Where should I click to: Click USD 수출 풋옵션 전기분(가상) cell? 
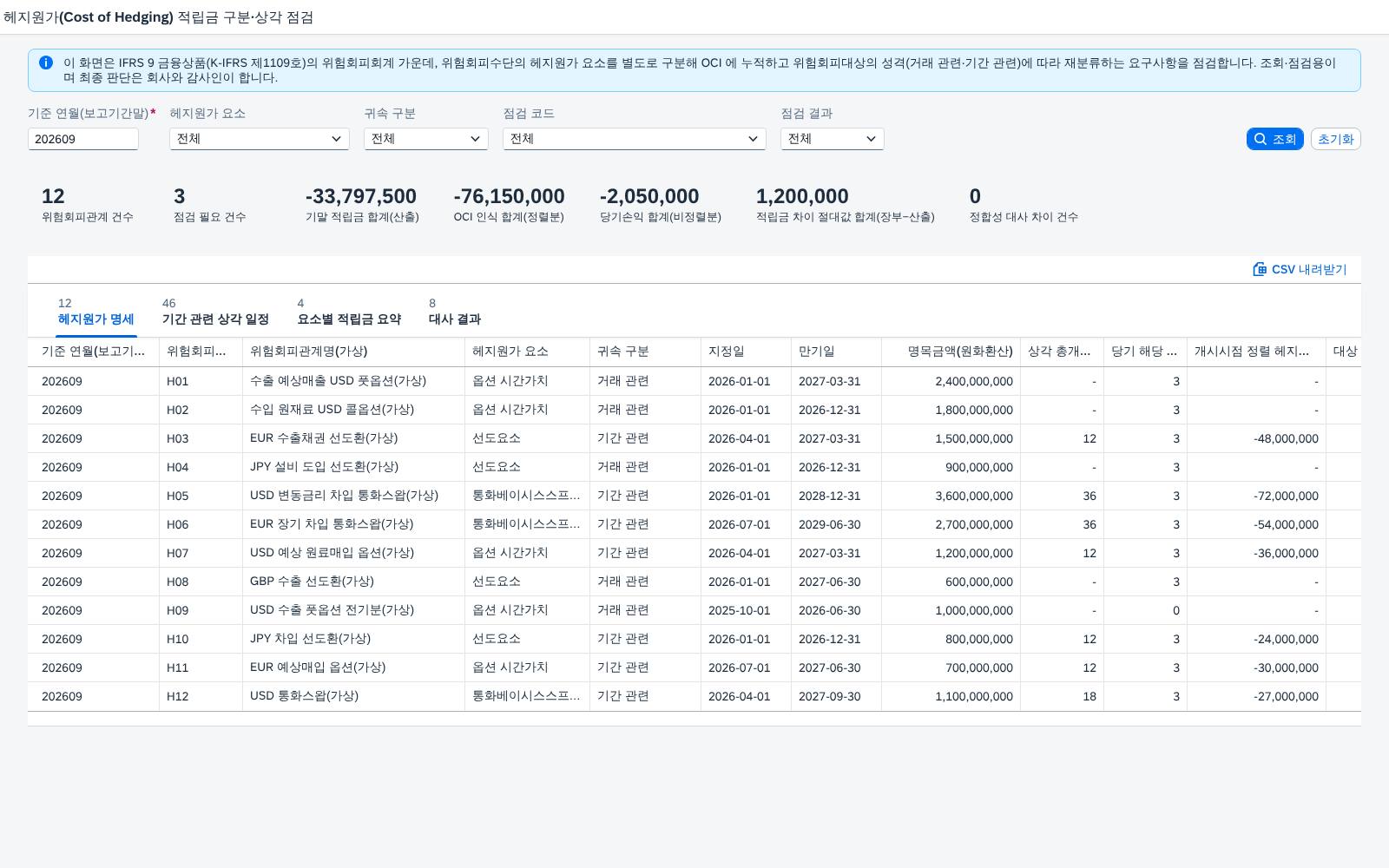tap(353, 610)
